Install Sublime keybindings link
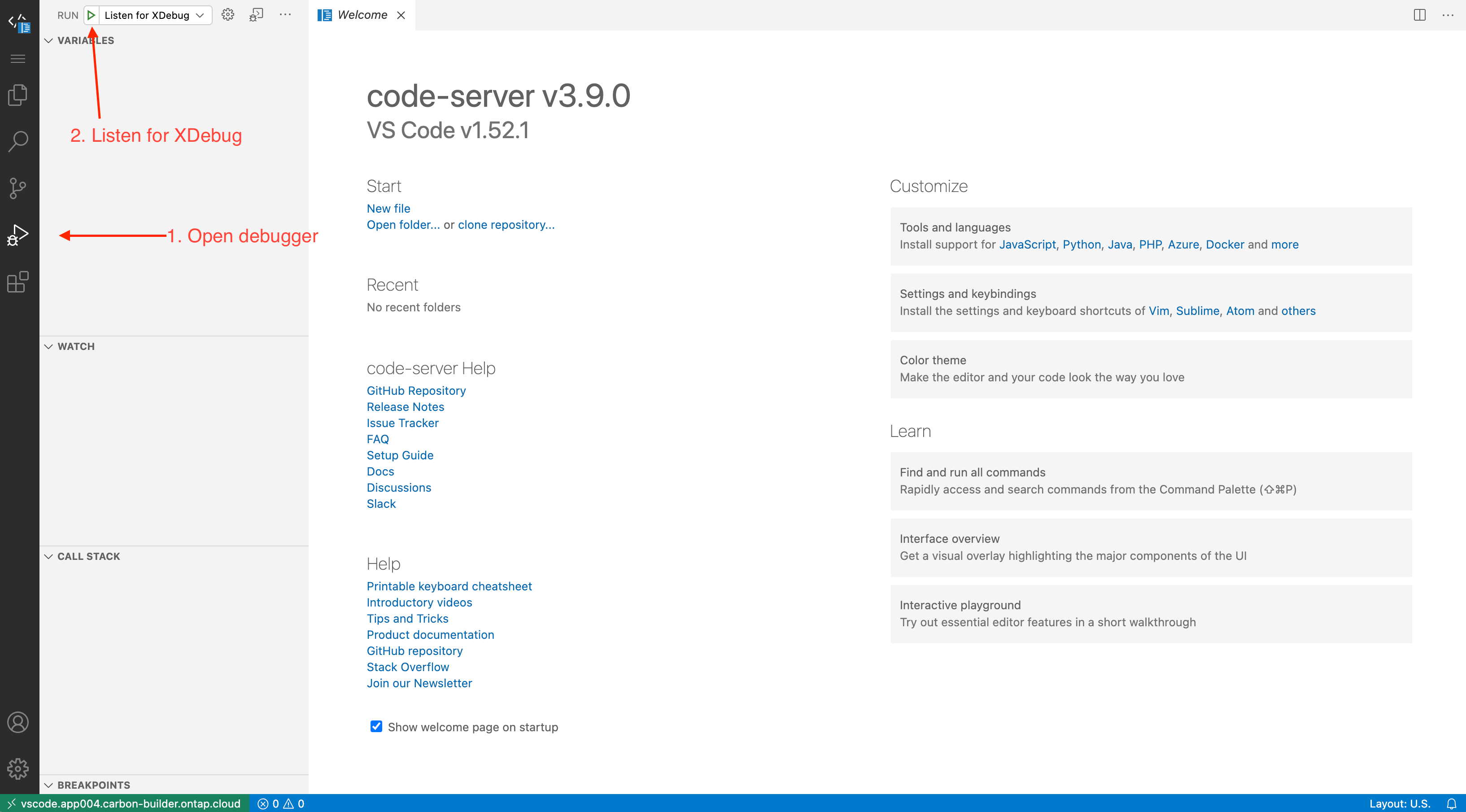1466x812 pixels. tap(1197, 311)
